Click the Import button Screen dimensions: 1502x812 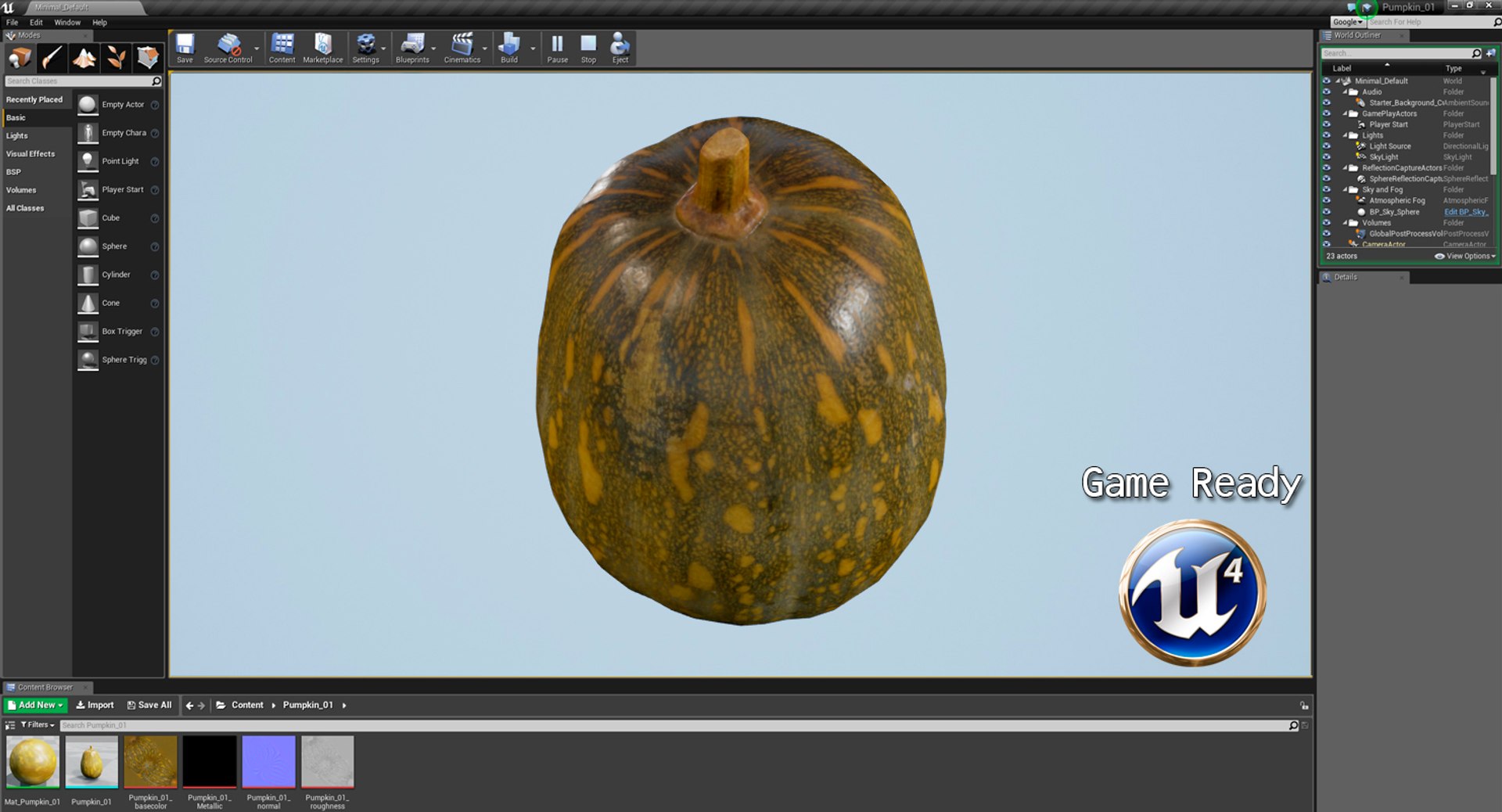tap(95, 705)
